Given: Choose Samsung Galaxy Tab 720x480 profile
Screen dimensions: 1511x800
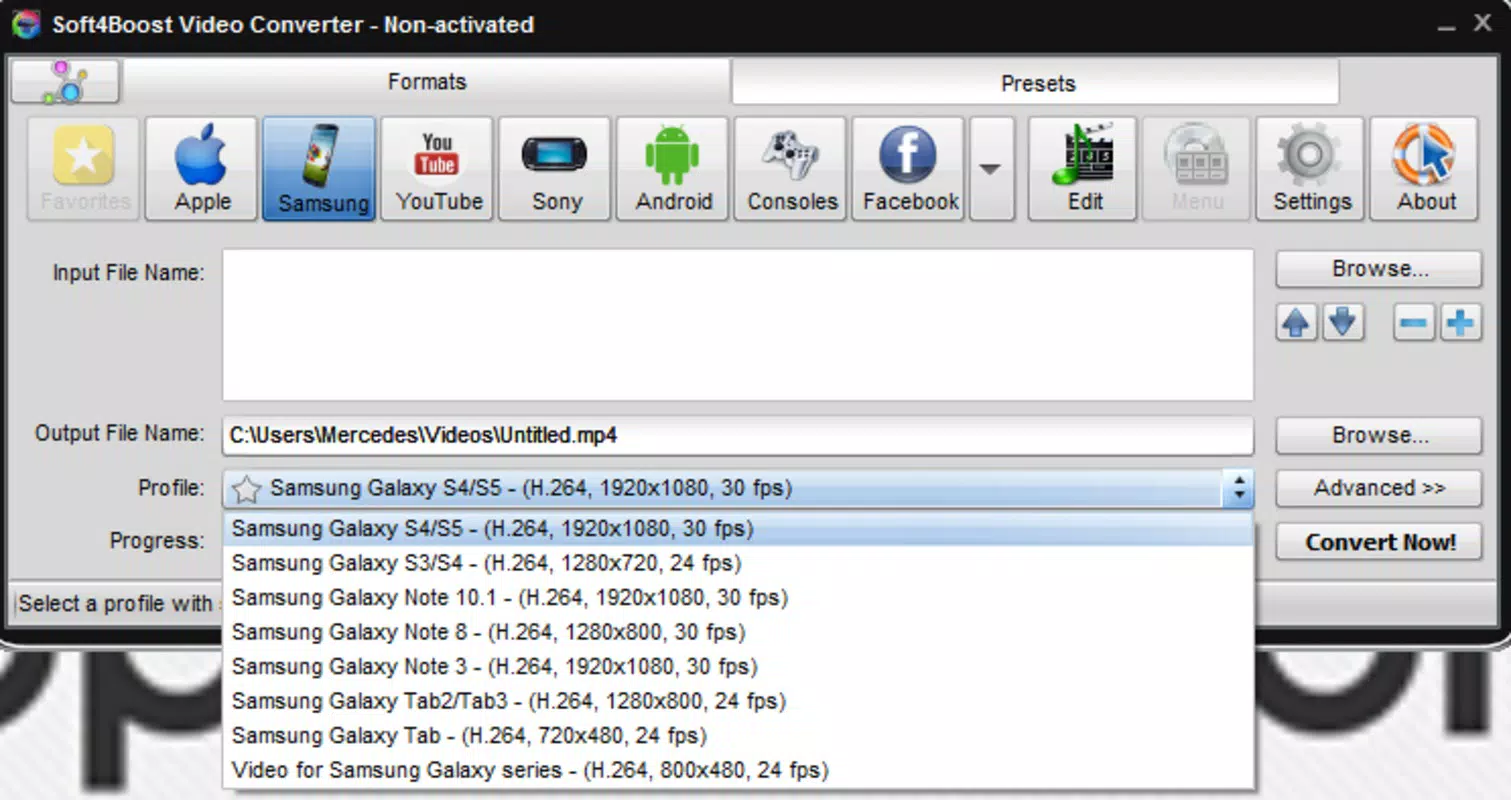Looking at the screenshot, I should (738, 736).
